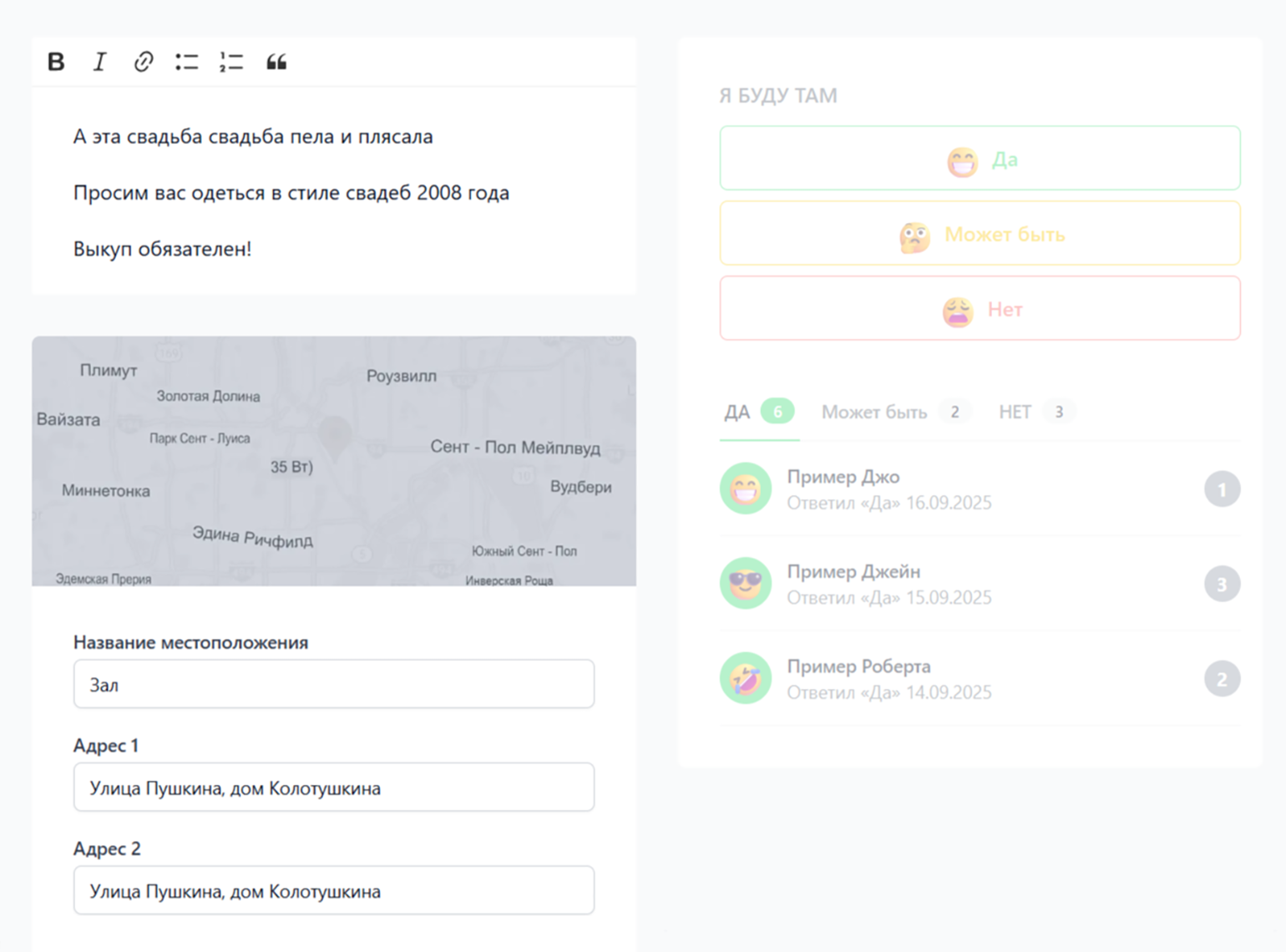Screen dimensions: 1286x952
Task: Edit the Адрес 2 input field
Action: tap(334, 891)
